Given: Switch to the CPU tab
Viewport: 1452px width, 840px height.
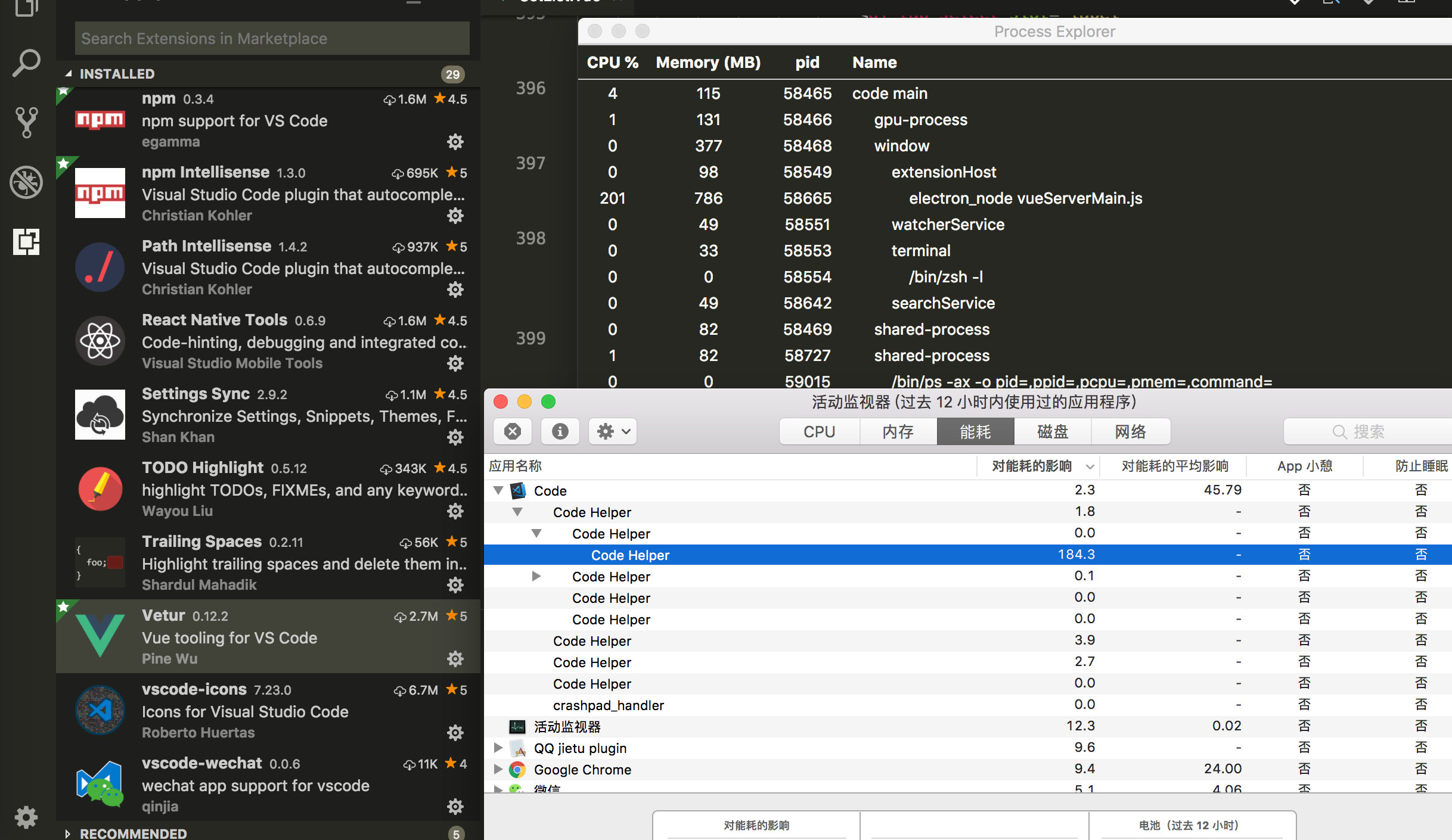Looking at the screenshot, I should [819, 431].
